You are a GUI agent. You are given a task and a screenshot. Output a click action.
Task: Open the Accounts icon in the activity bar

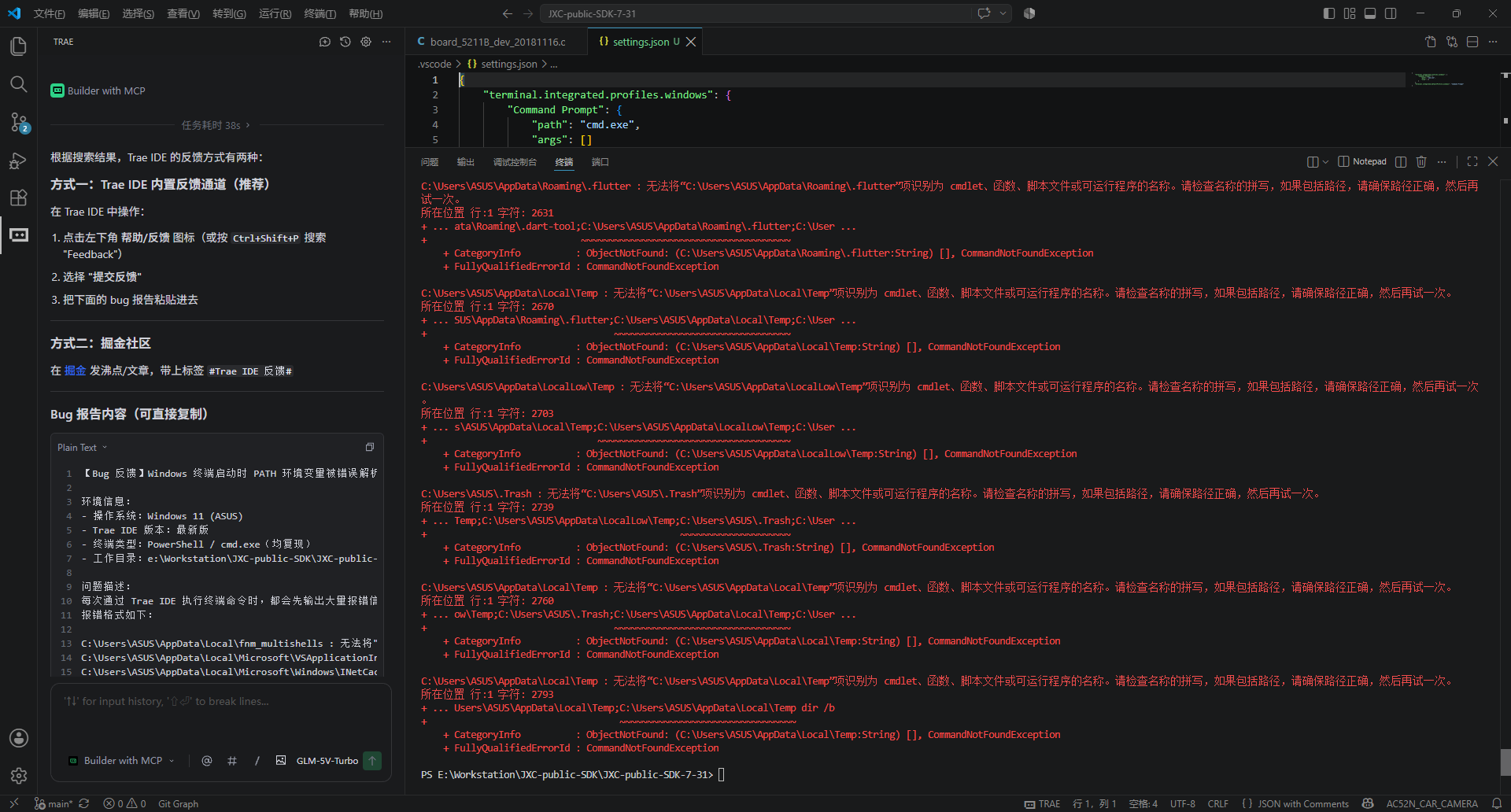(19, 738)
